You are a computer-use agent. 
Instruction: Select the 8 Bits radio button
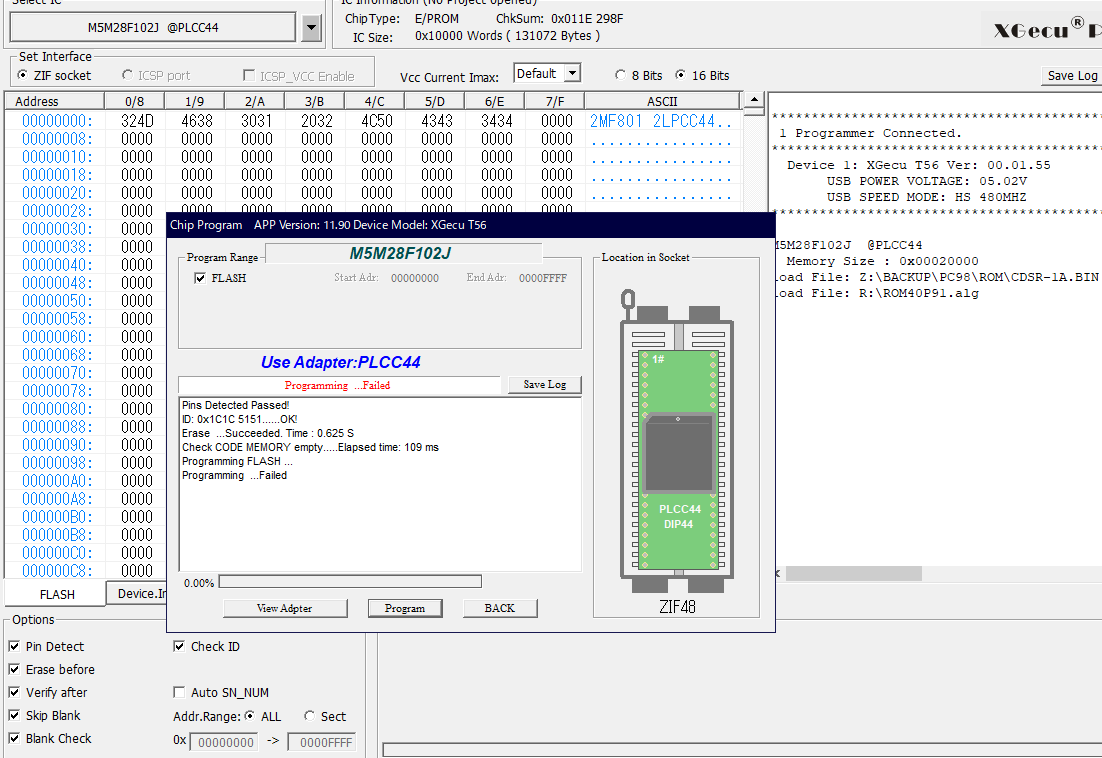[x=620, y=75]
